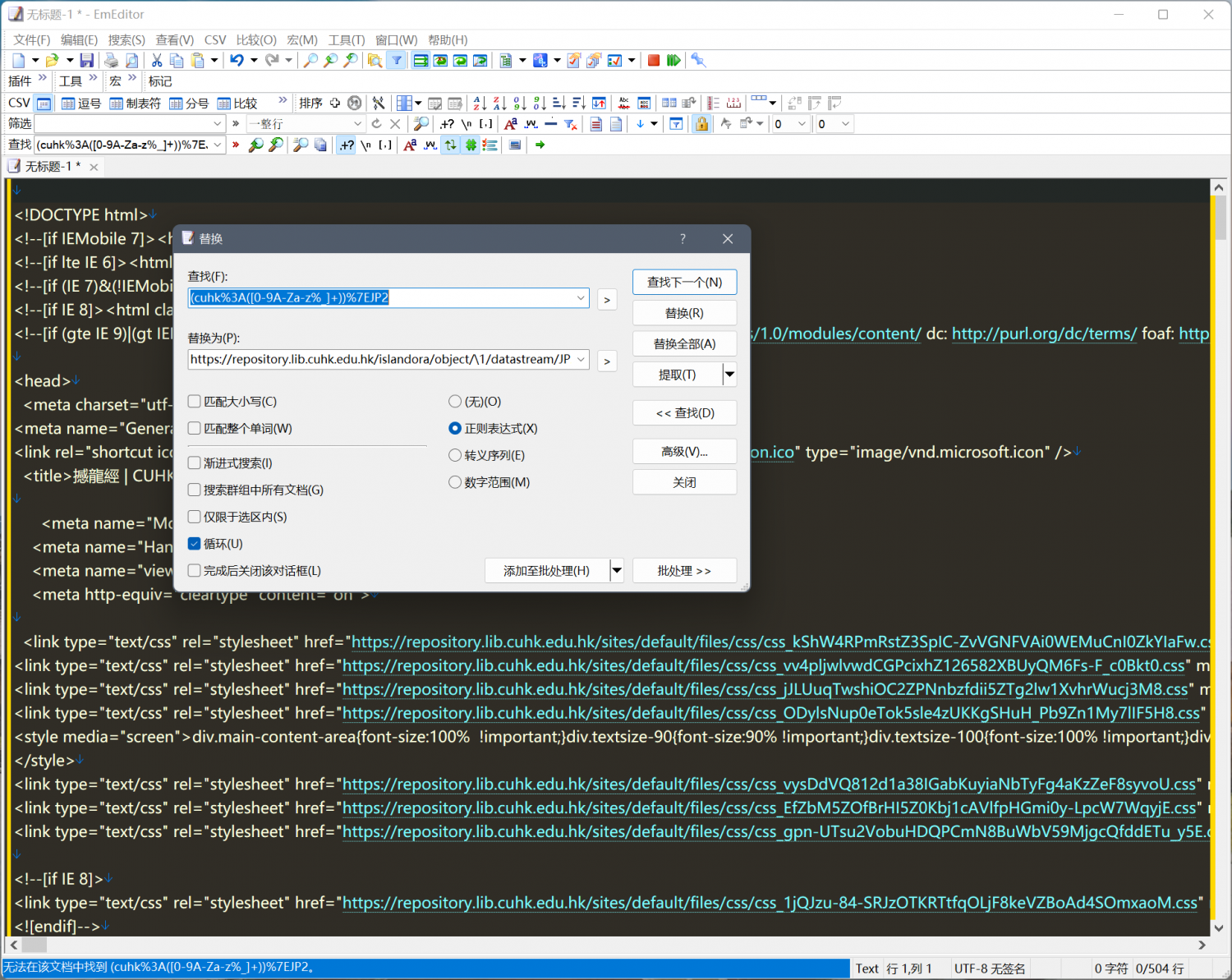Select the 无标题-1 document tab
The width and height of the screenshot is (1232, 980).
click(x=53, y=166)
